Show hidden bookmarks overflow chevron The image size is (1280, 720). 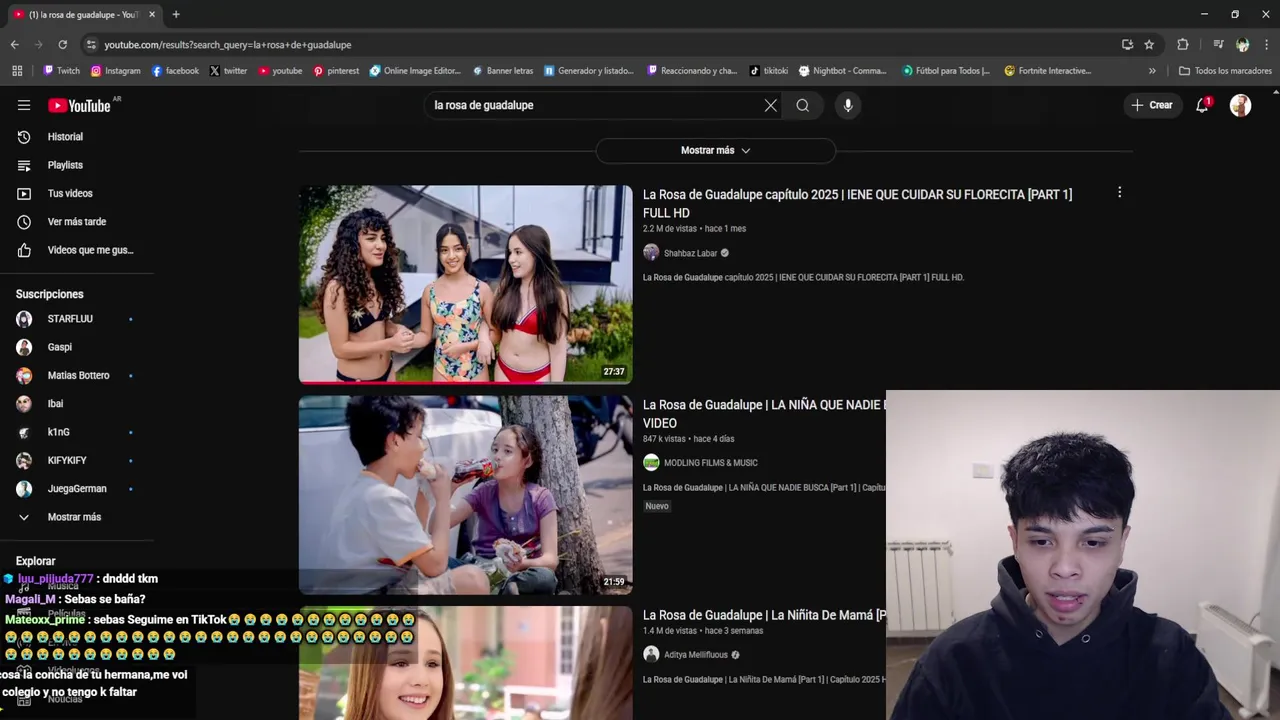pos(1152,71)
